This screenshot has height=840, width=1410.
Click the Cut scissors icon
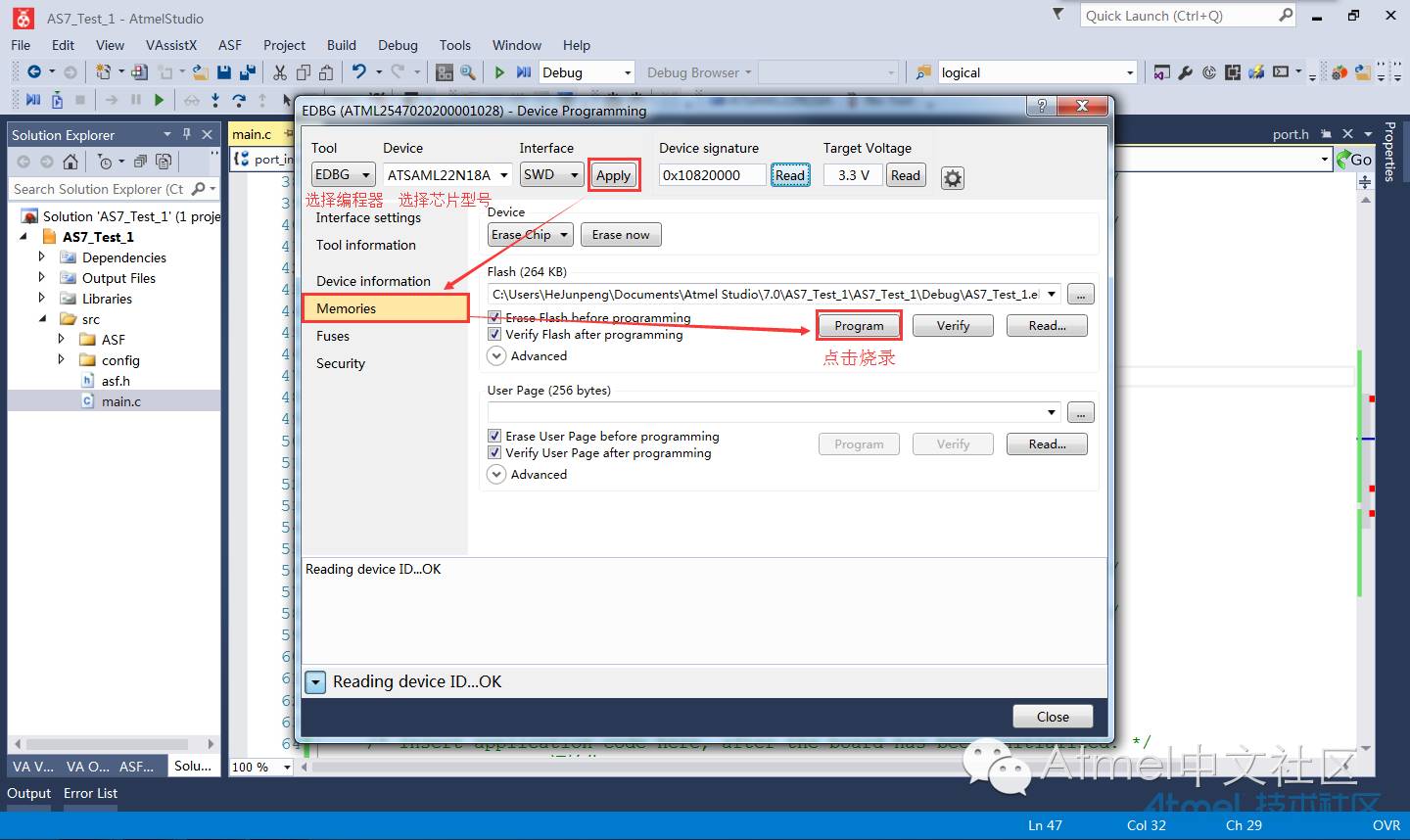pos(279,71)
